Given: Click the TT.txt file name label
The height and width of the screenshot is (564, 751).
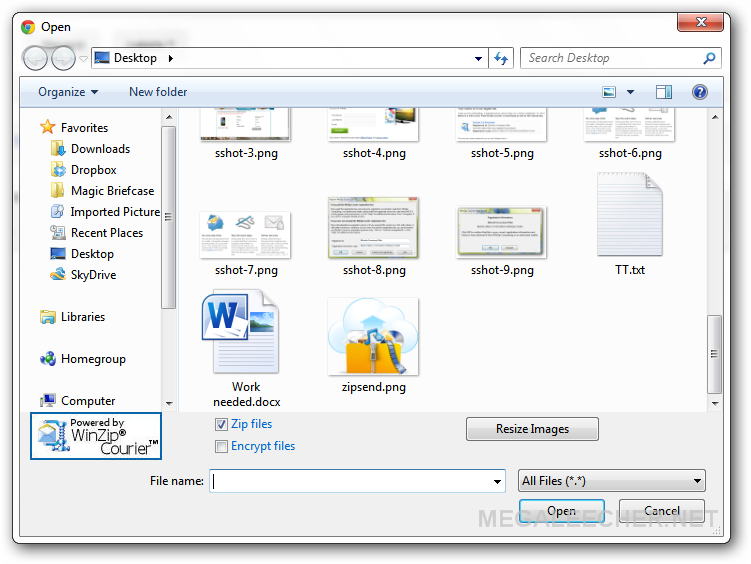Looking at the screenshot, I should 630,270.
